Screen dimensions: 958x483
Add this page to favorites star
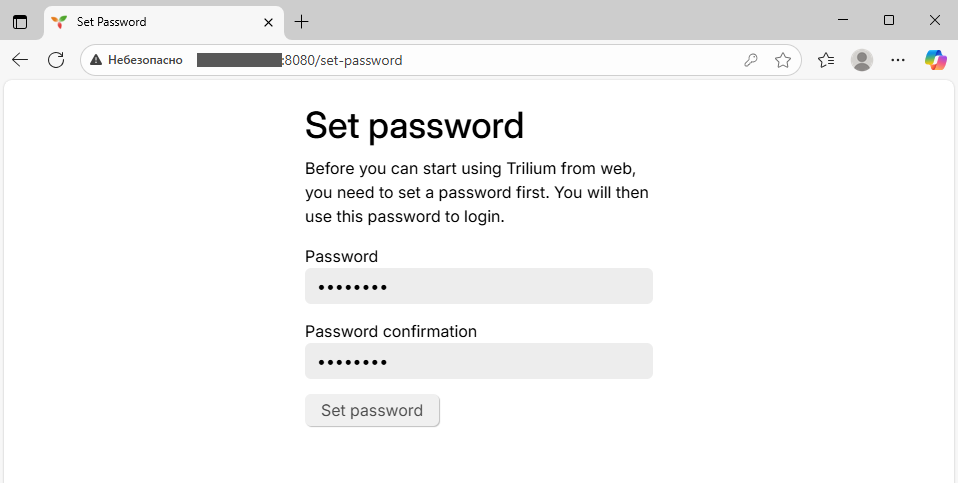coord(783,60)
